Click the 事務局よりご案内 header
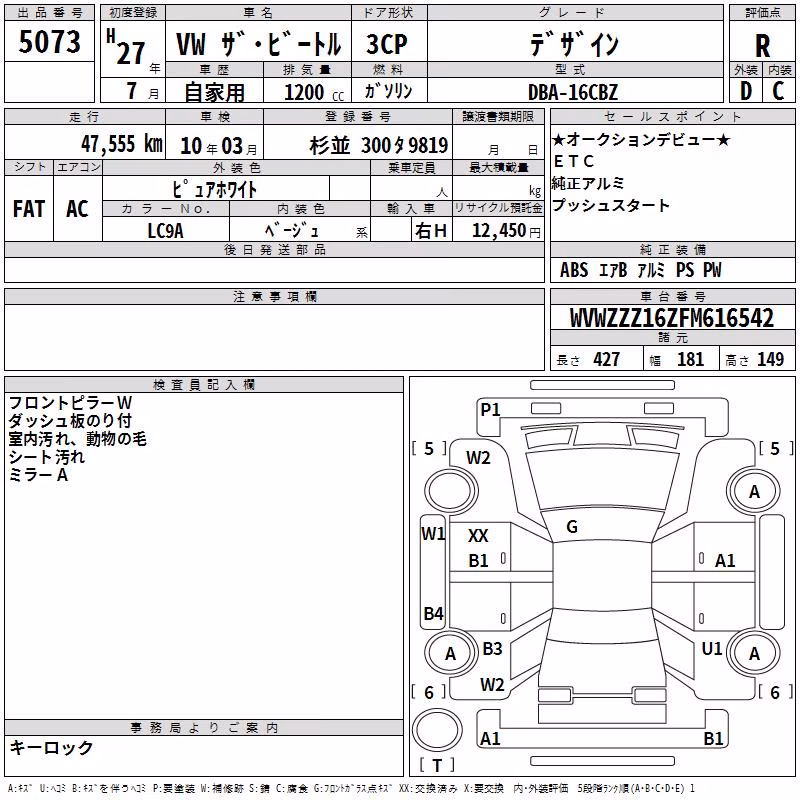The width and height of the screenshot is (800, 800). (x=204, y=728)
